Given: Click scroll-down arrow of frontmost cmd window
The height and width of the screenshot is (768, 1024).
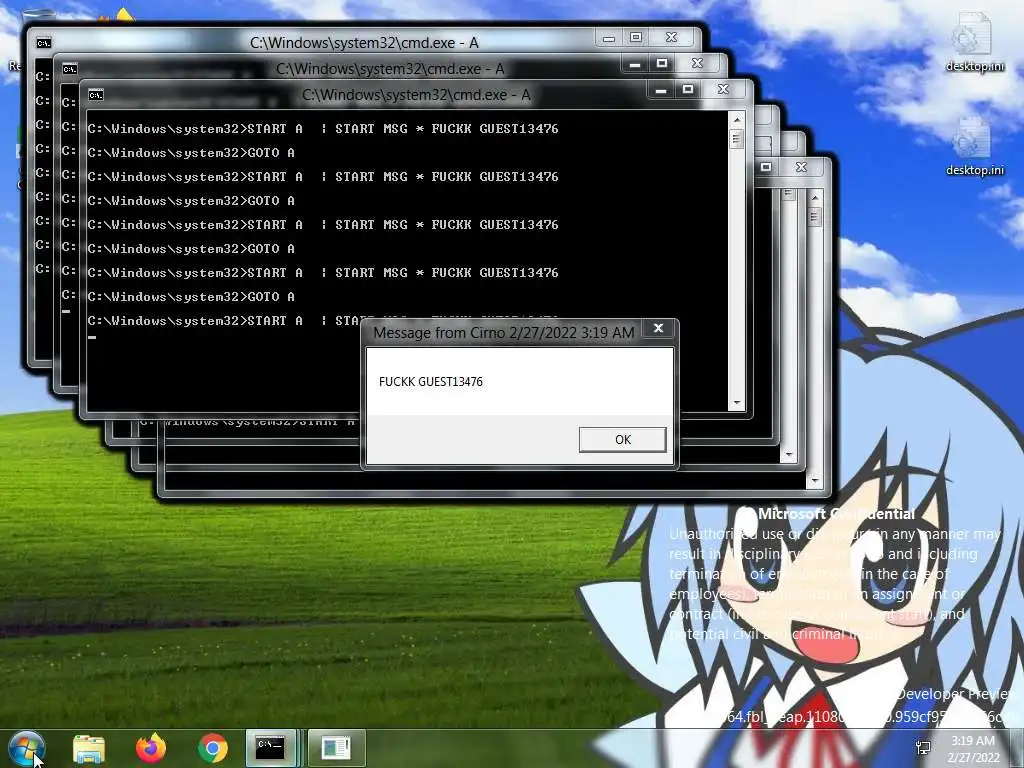Looking at the screenshot, I should pyautogui.click(x=737, y=403).
